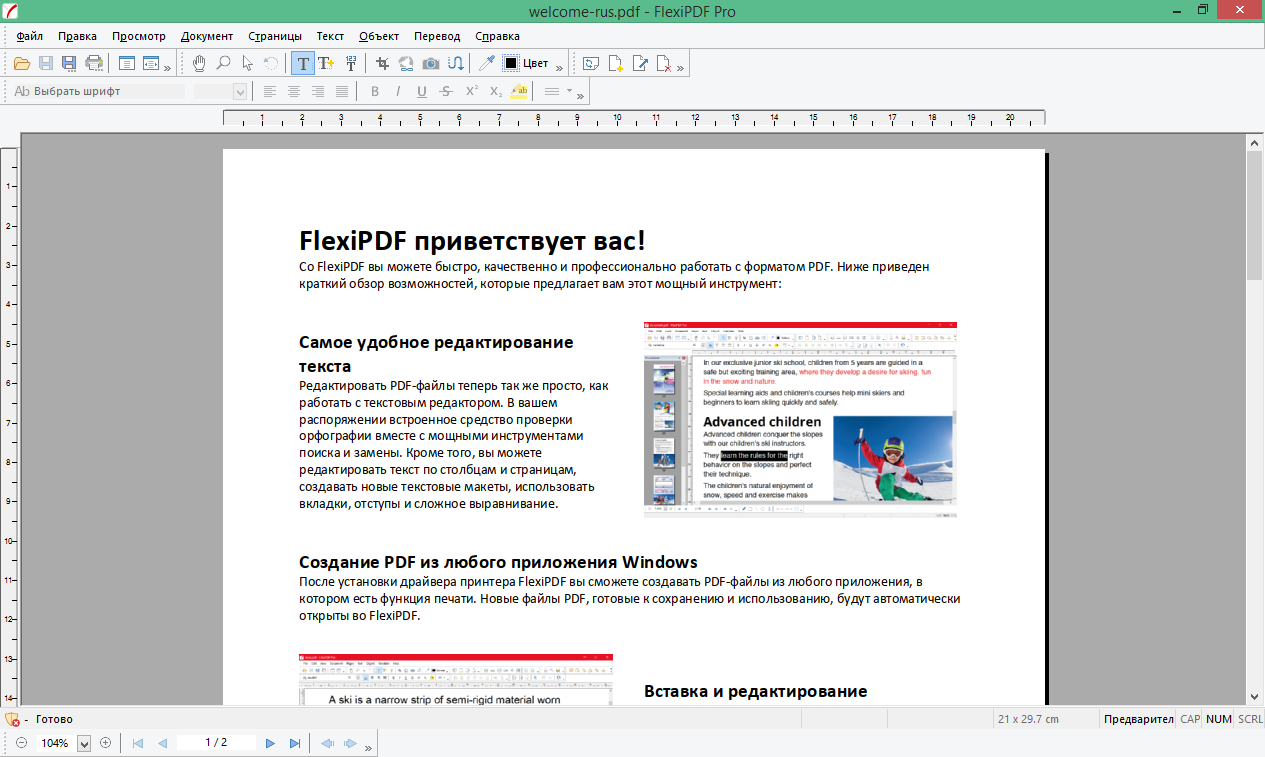Viewport: 1265px width, 757px height.
Task: Open the Объект menu
Action: pyautogui.click(x=379, y=36)
